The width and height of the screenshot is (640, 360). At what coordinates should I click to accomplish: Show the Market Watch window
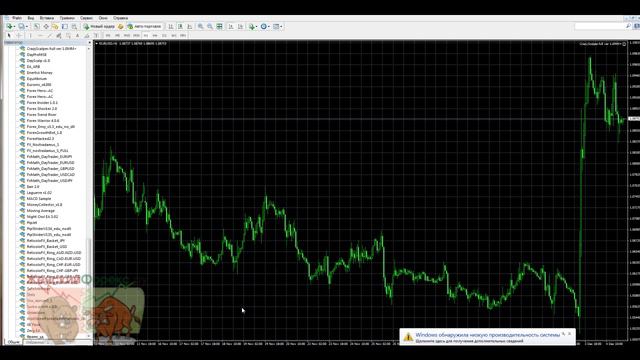[37, 27]
